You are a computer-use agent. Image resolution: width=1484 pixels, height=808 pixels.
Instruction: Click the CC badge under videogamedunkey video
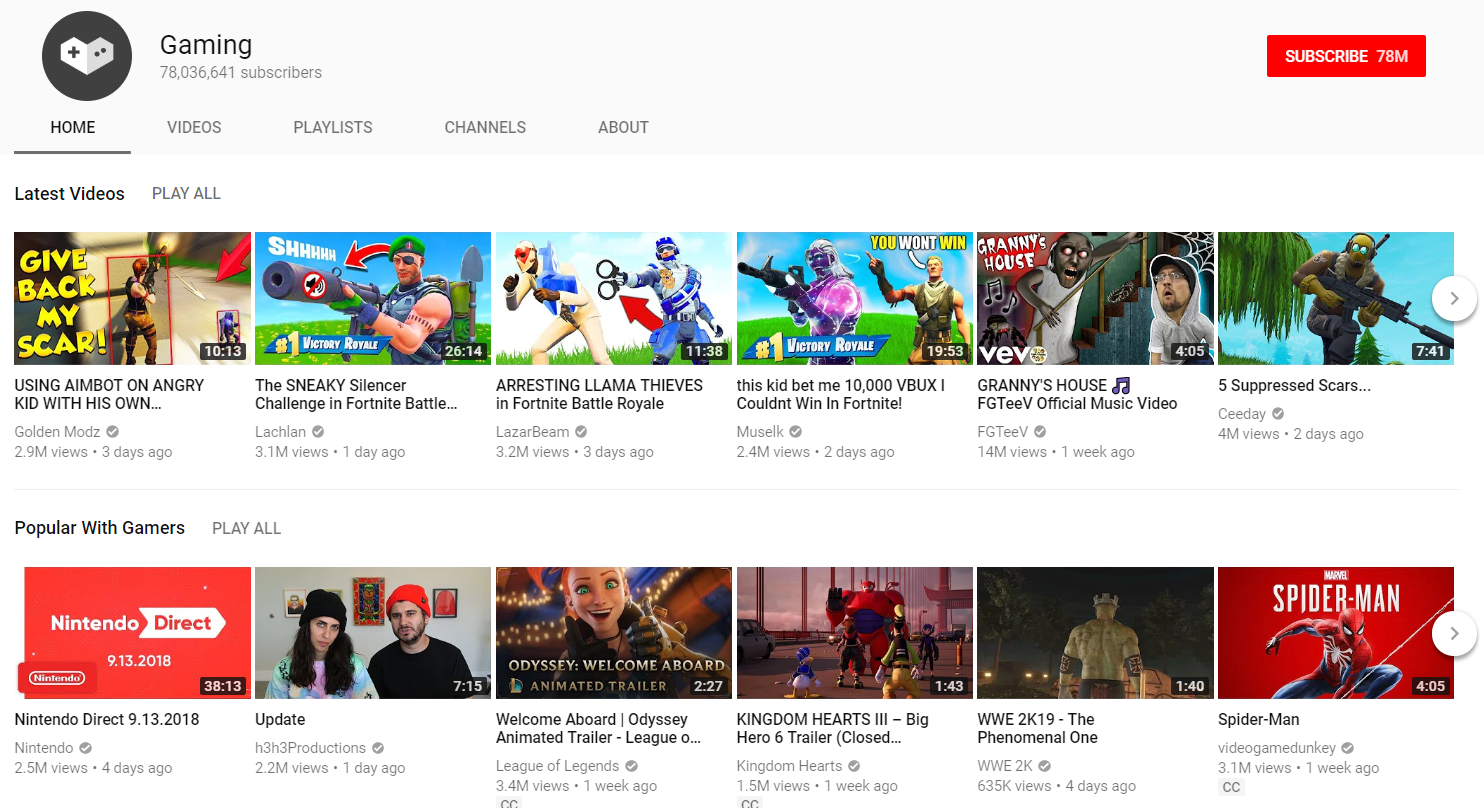point(1232,787)
